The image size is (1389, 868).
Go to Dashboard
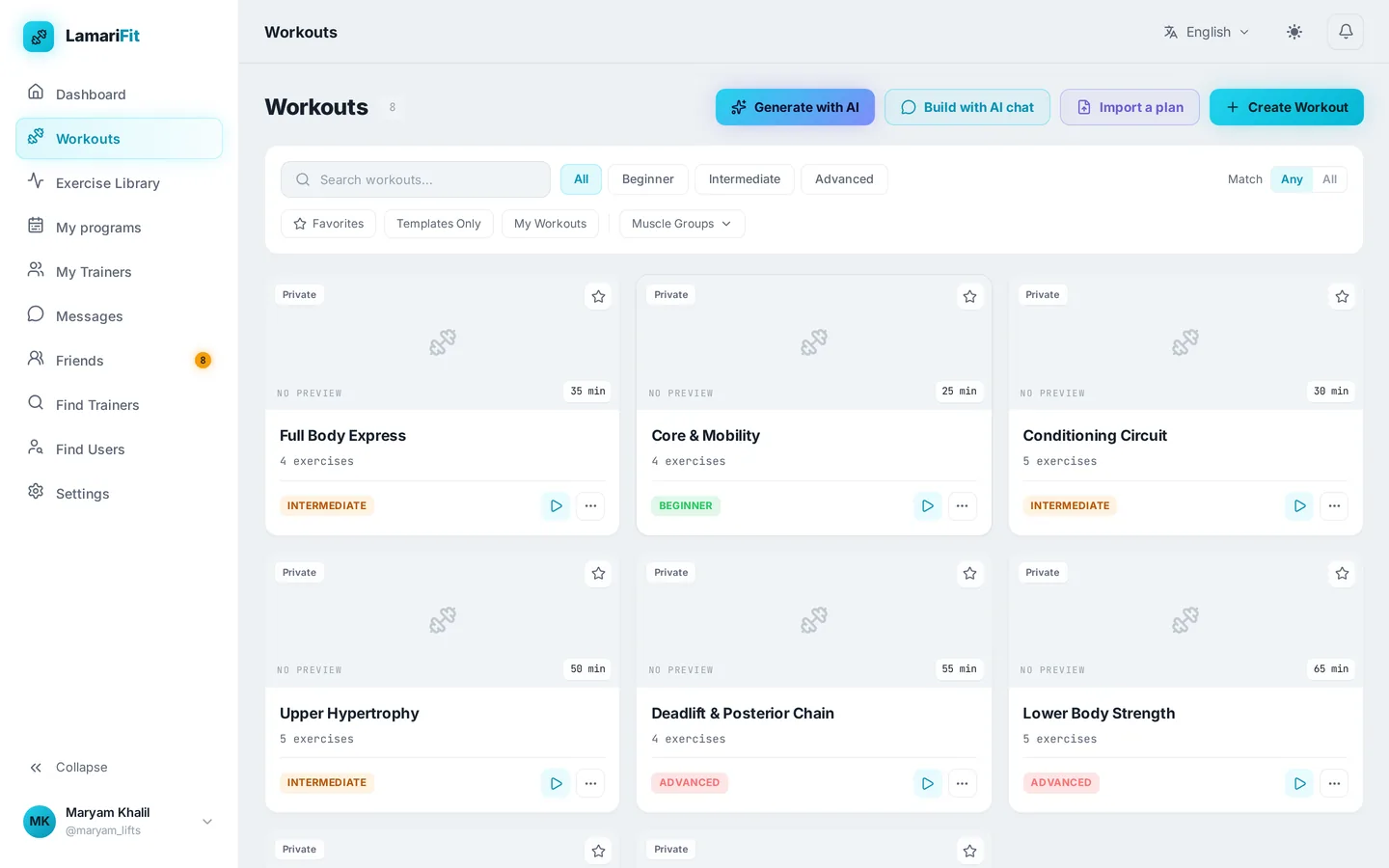119,94
